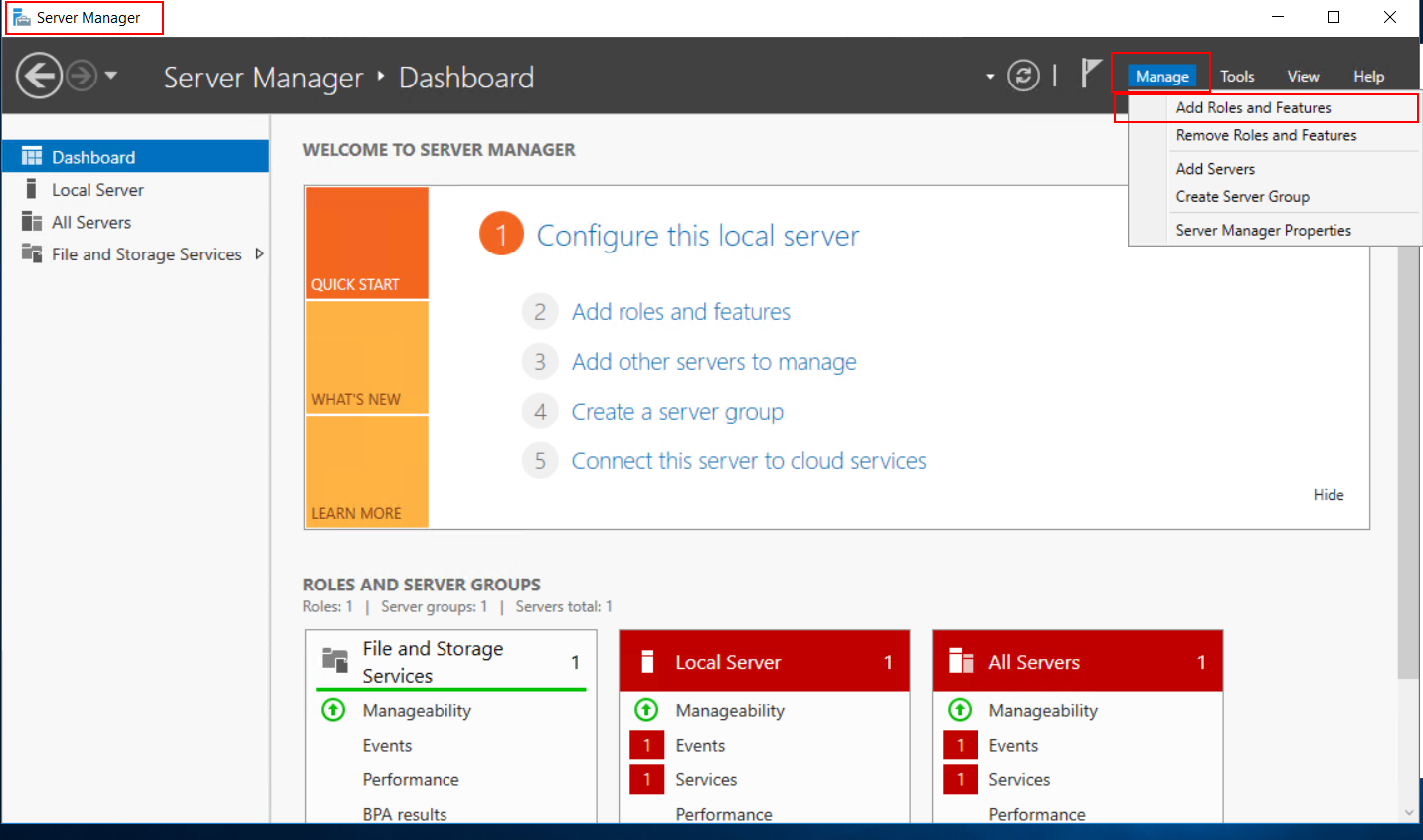The image size is (1423, 840).
Task: Open dropdown arrow left of refresh icon
Action: tap(990, 77)
